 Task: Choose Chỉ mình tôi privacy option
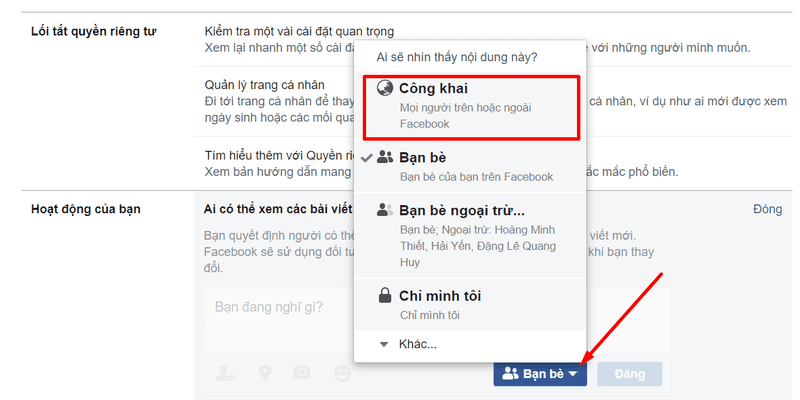click(470, 305)
